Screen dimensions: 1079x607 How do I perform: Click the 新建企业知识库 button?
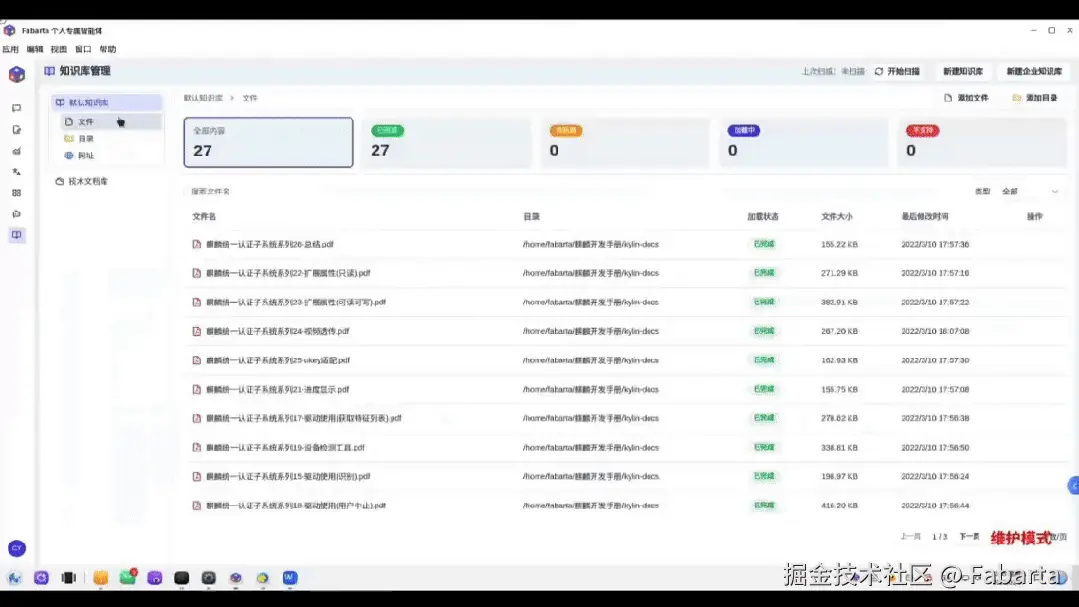pyautogui.click(x=1034, y=71)
